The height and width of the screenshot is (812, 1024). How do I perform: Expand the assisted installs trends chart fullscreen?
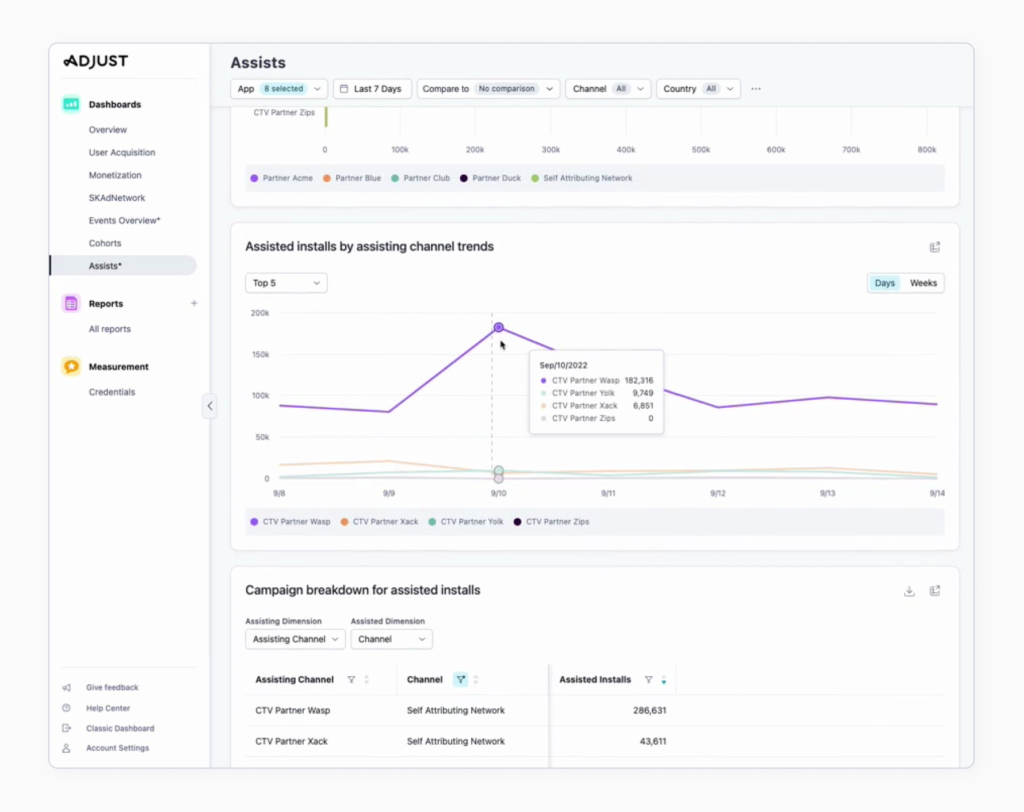tap(935, 247)
